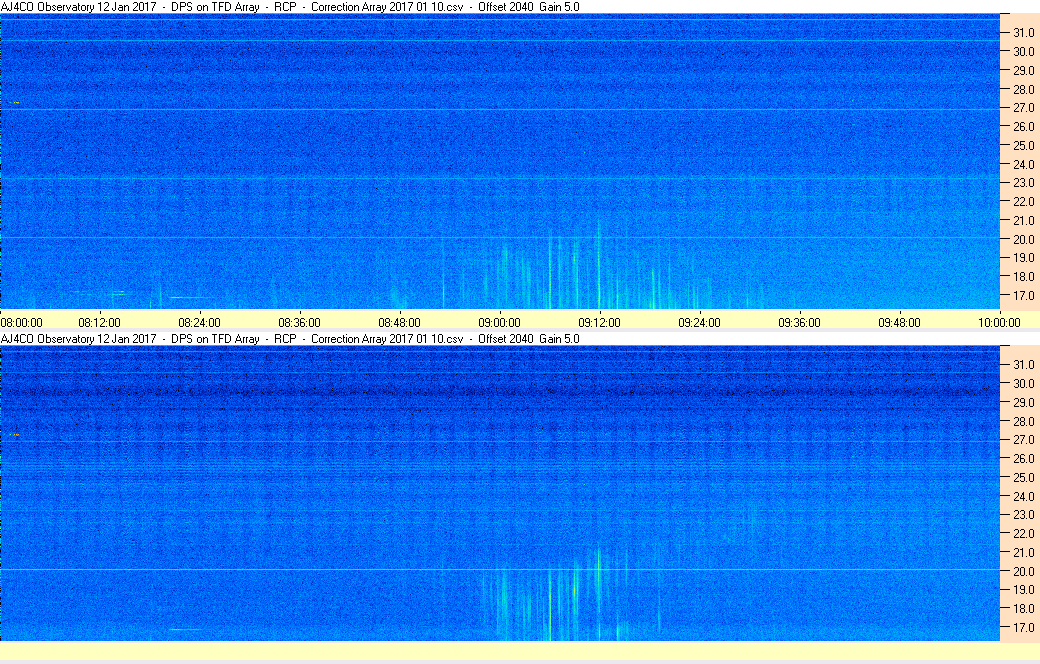Click 18.0 frequency label on lower spectrogram
Viewport: 1040px width, 664px height.
1023,609
